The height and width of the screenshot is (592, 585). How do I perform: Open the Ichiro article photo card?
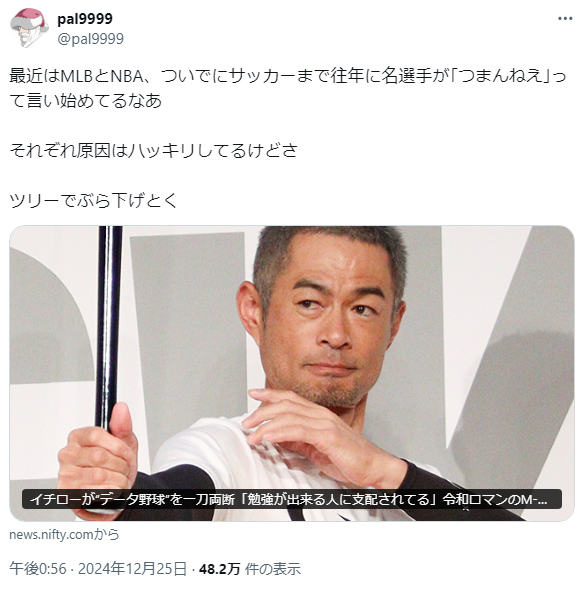292,373
